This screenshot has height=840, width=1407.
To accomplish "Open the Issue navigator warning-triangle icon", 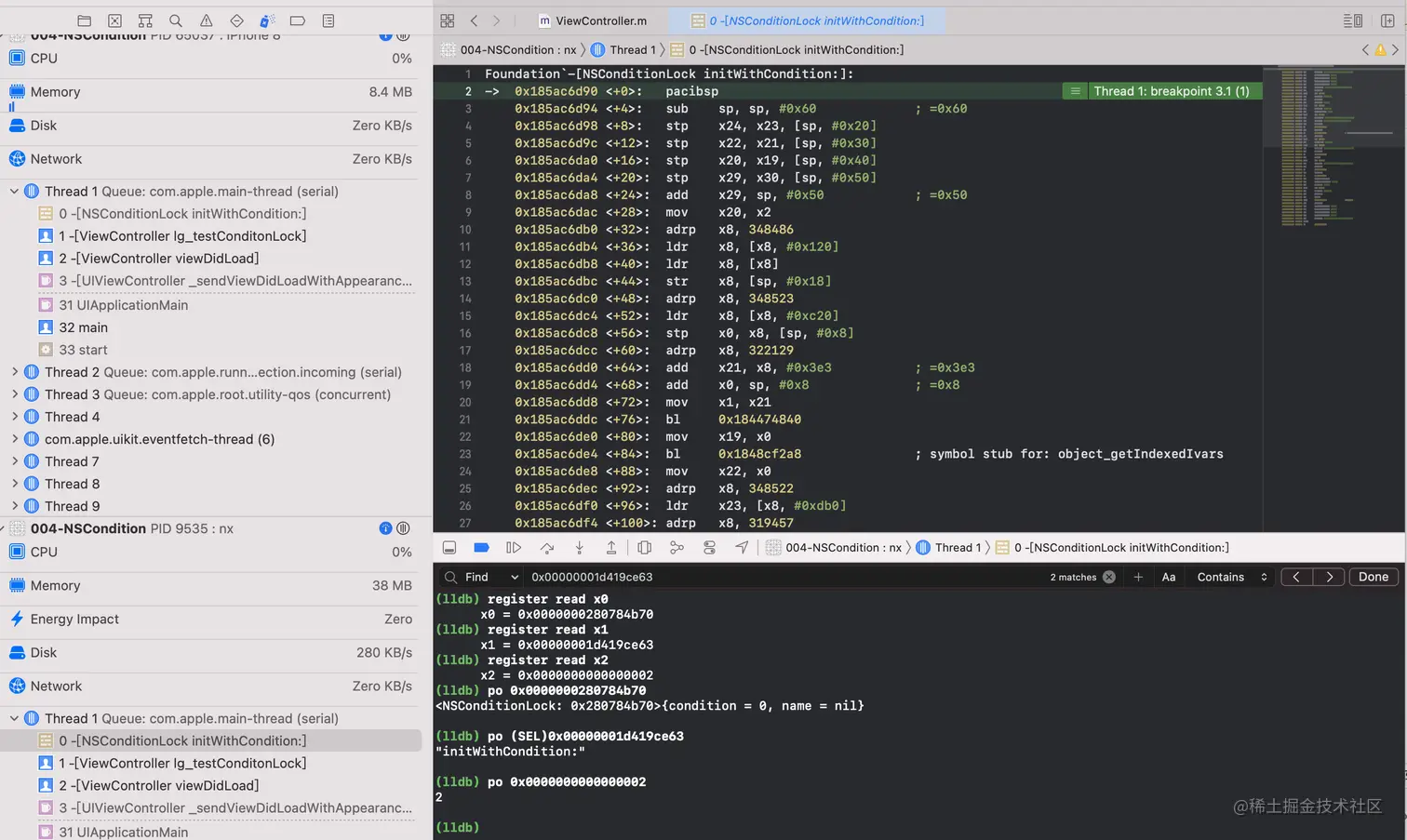I will [x=207, y=20].
